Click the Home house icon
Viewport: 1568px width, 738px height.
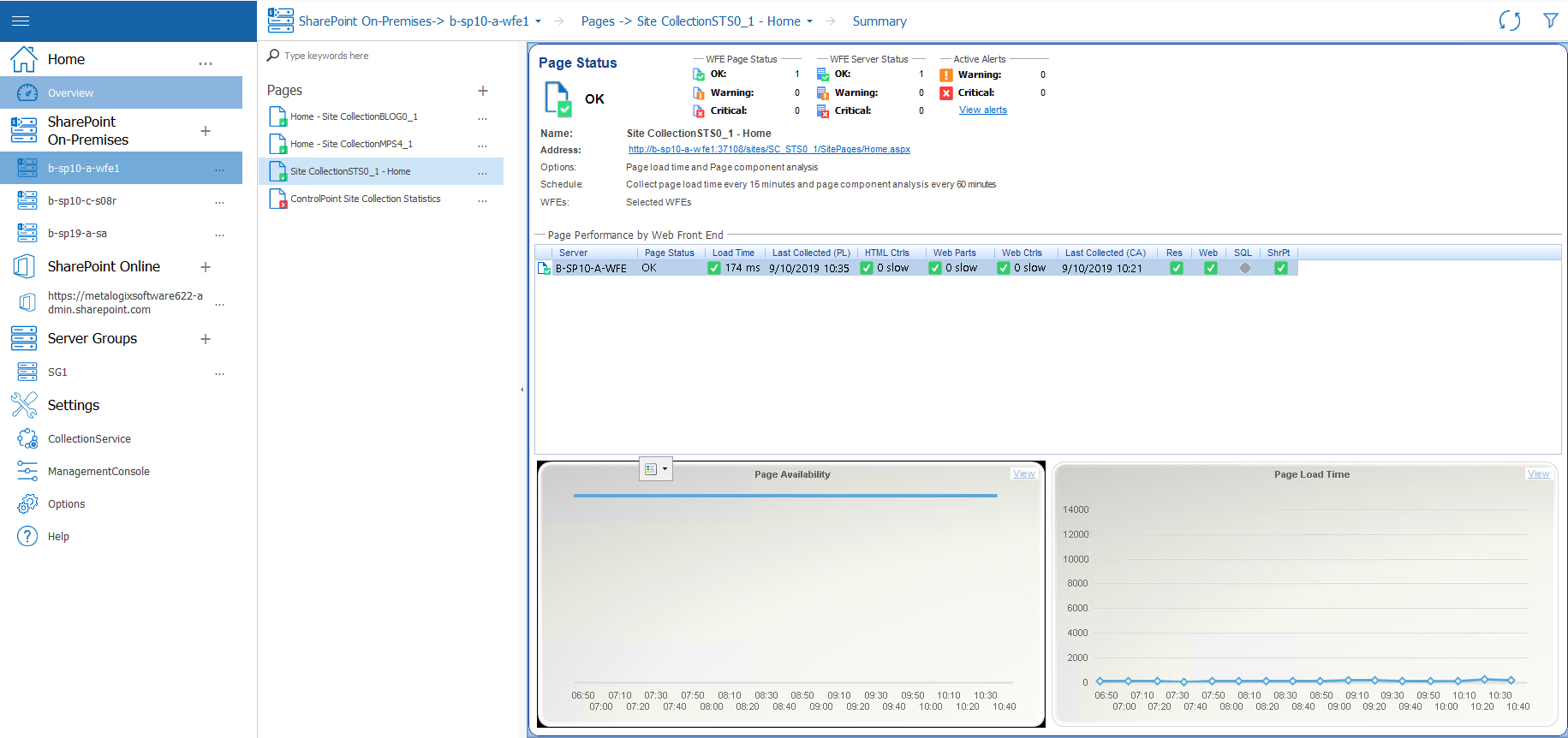tap(24, 59)
